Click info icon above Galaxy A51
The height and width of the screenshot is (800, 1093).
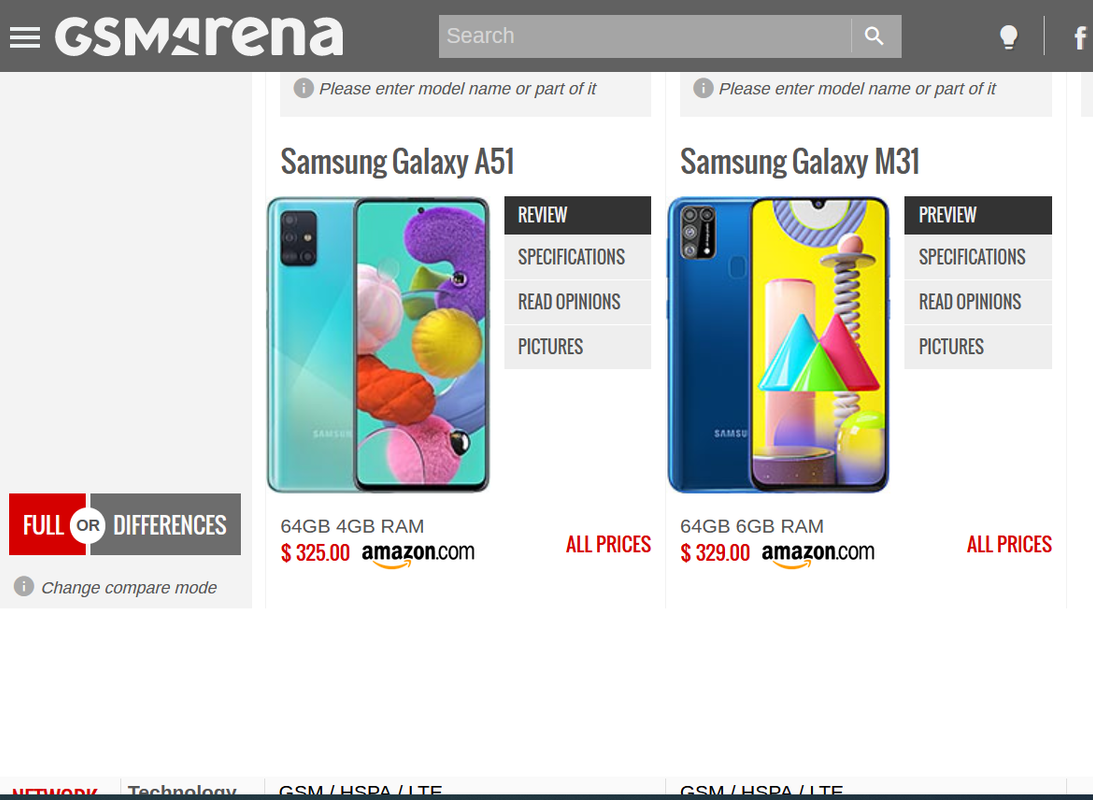click(303, 88)
